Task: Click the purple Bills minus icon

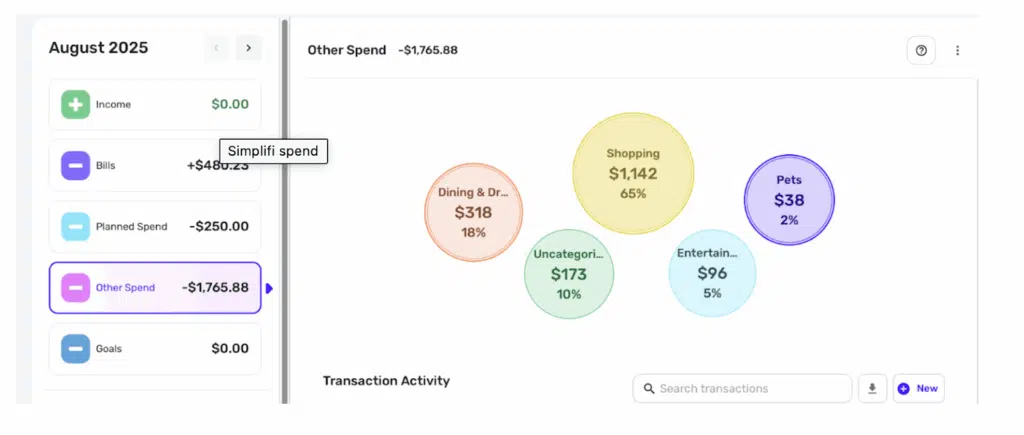Action: point(76,166)
